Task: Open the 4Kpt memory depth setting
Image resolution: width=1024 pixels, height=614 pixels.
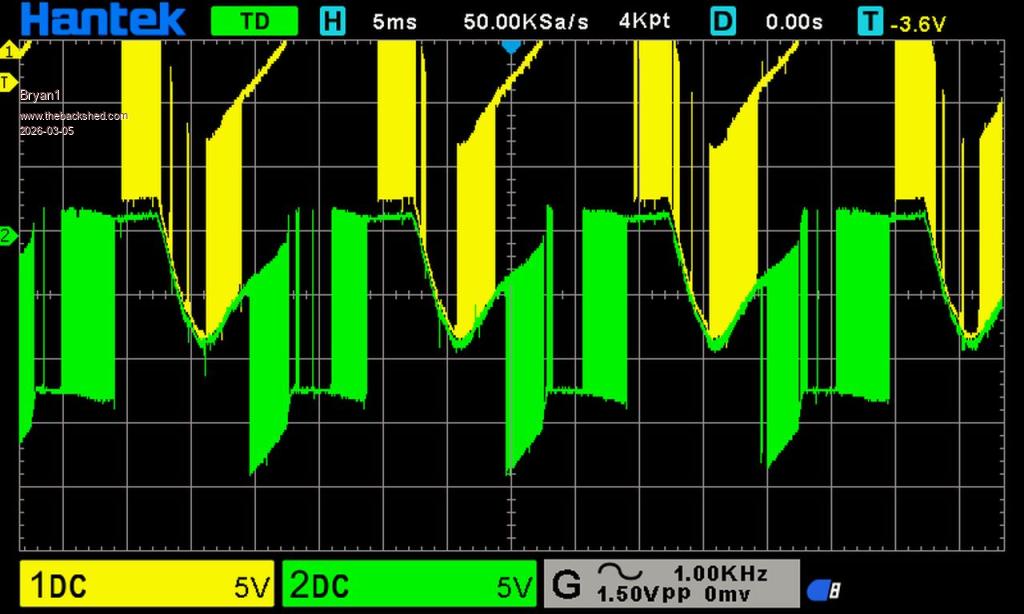Action: tap(646, 21)
